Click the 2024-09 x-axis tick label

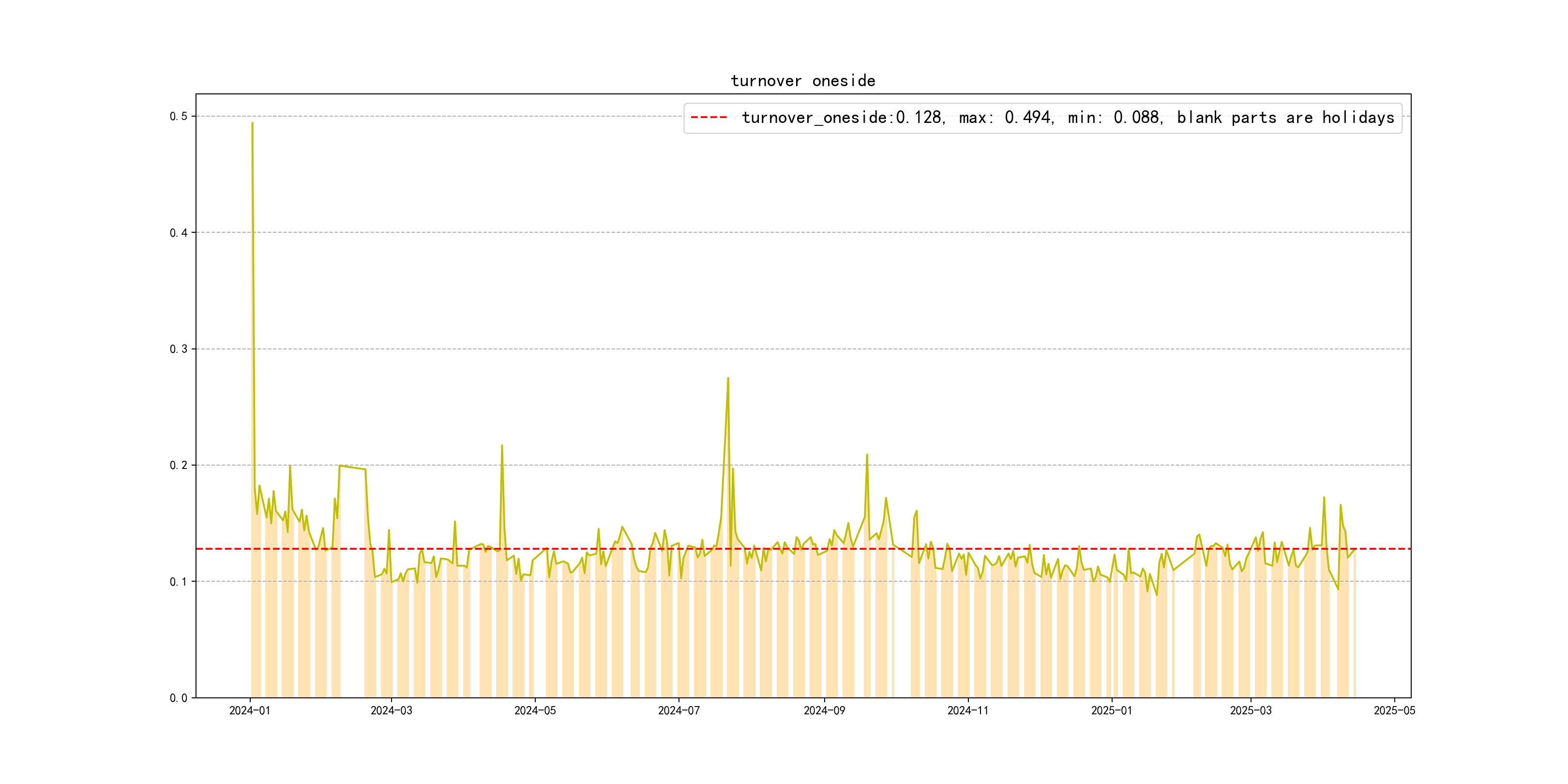[x=824, y=710]
